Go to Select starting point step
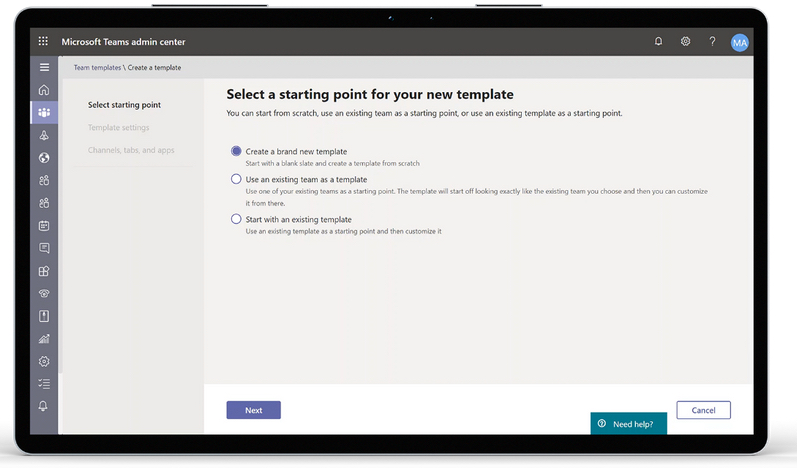797x468 pixels. (x=124, y=105)
